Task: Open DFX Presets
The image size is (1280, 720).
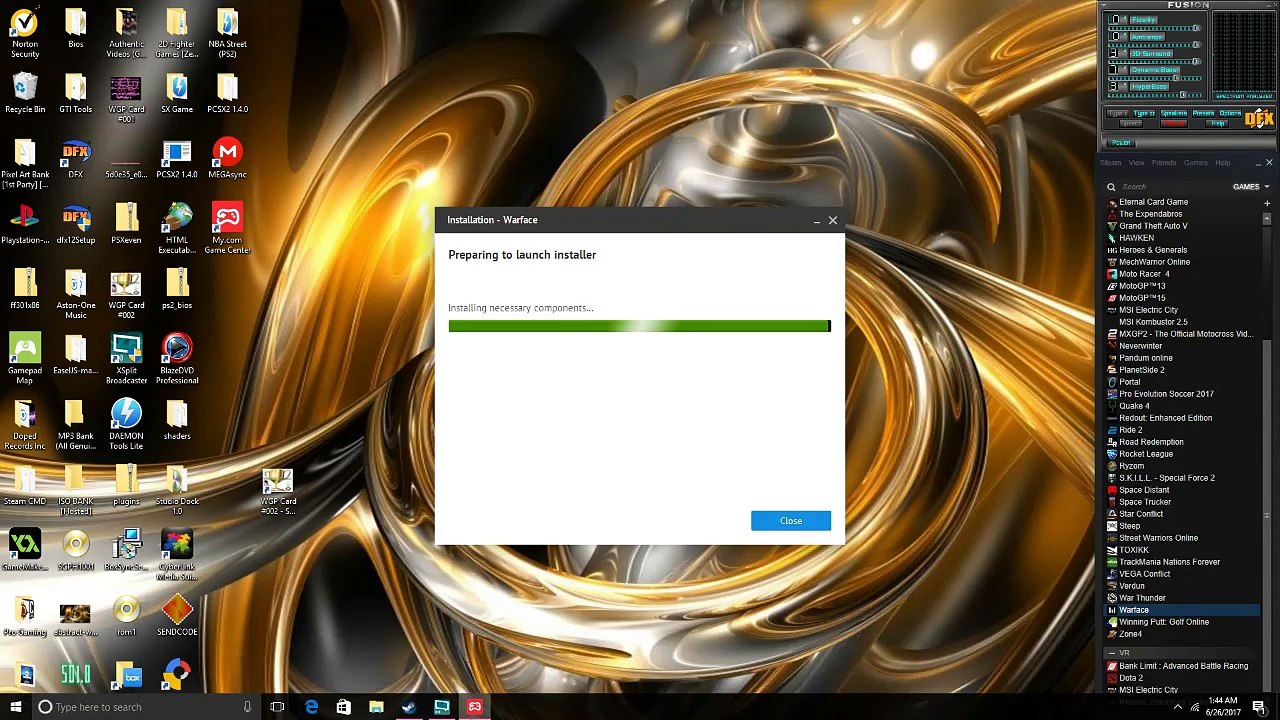Action: coord(1203,114)
